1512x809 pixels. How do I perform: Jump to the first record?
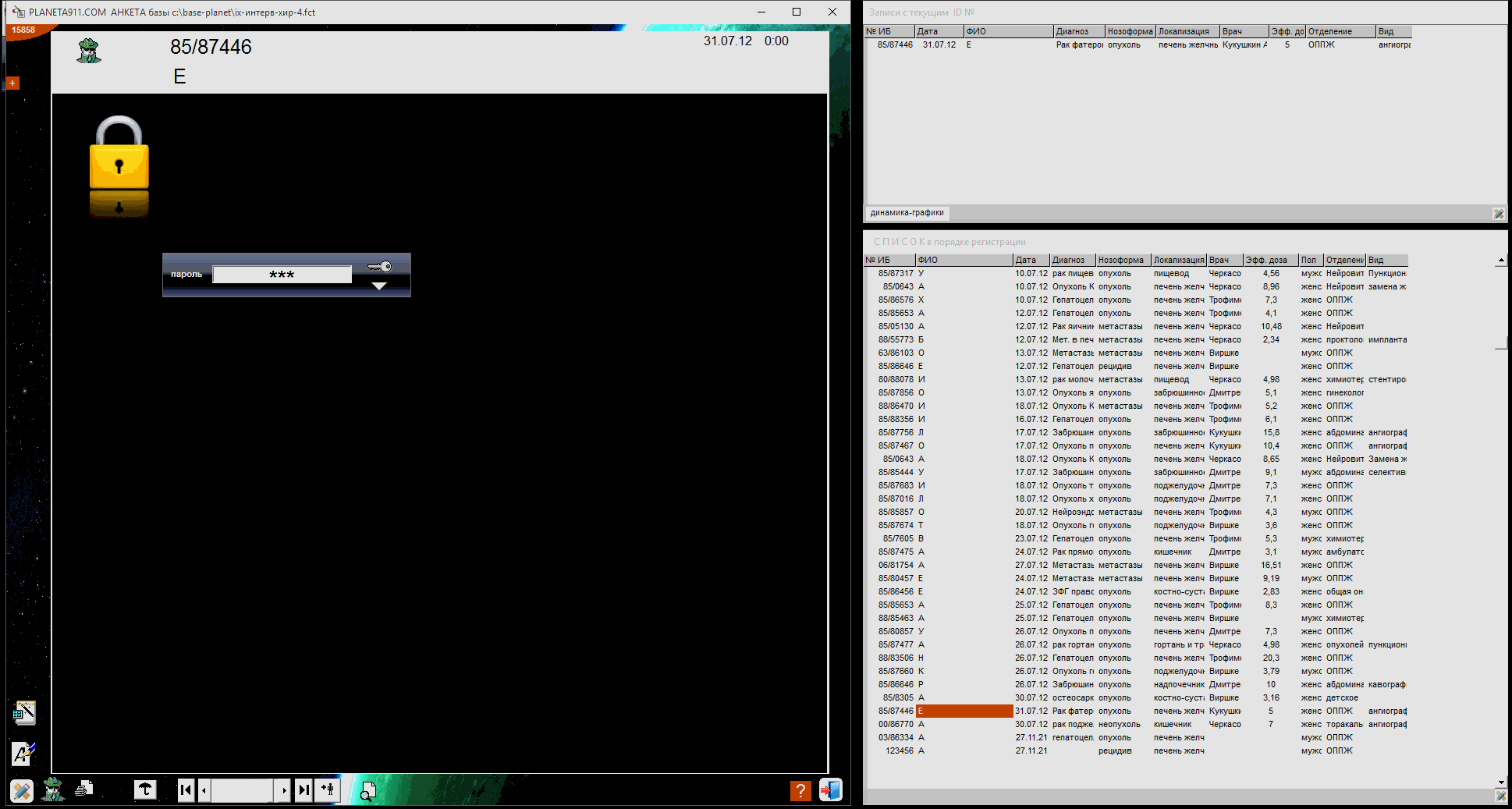coord(186,789)
